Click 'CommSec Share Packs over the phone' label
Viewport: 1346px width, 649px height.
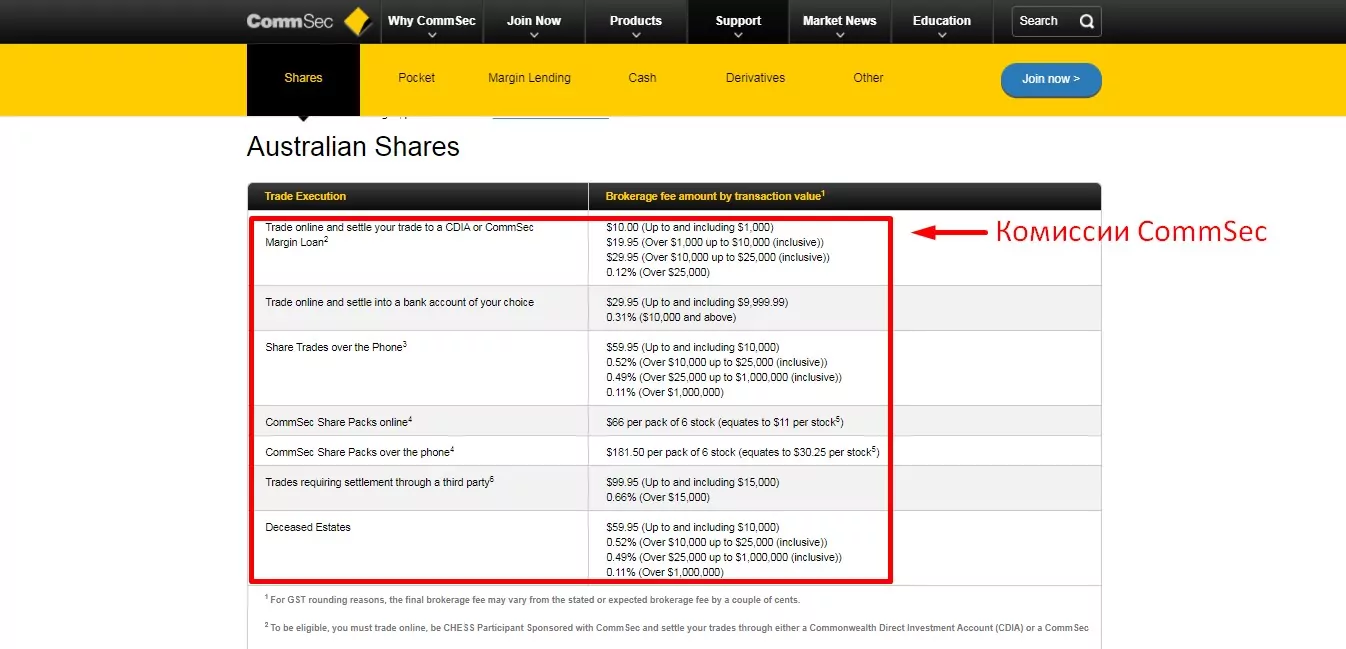[x=359, y=452]
